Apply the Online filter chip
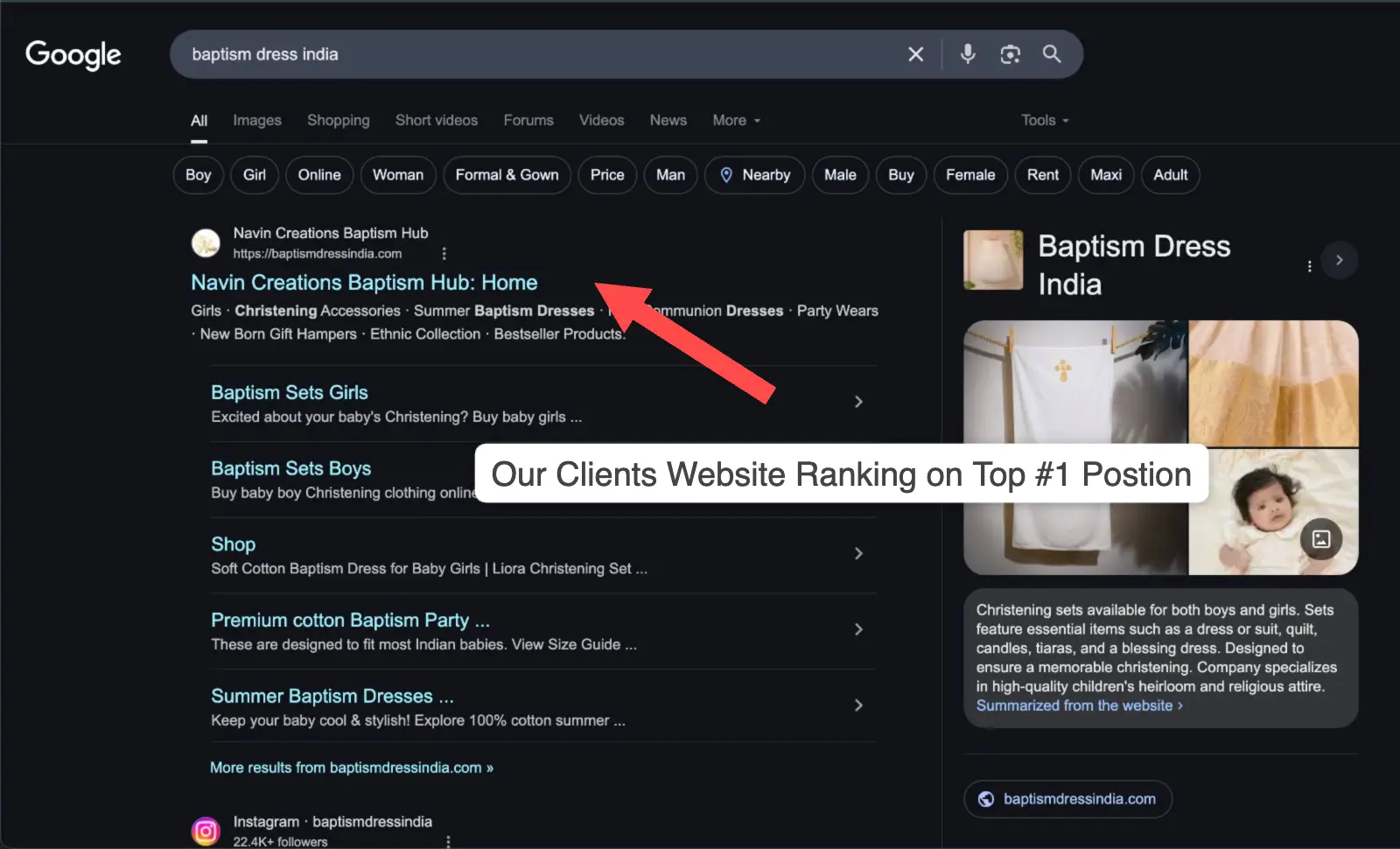This screenshot has width=1400, height=849. [319, 175]
